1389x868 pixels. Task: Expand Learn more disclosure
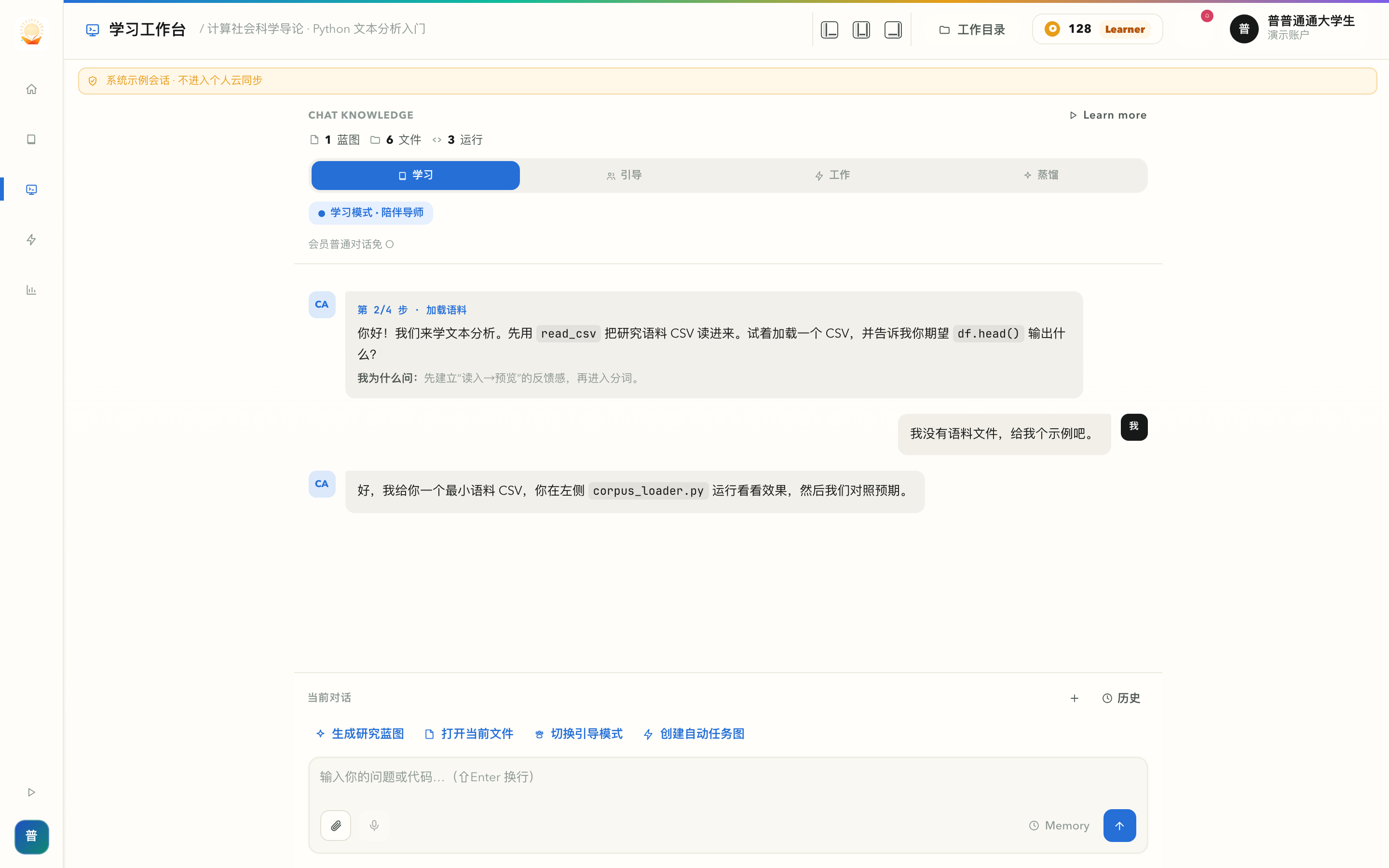coord(1108,115)
